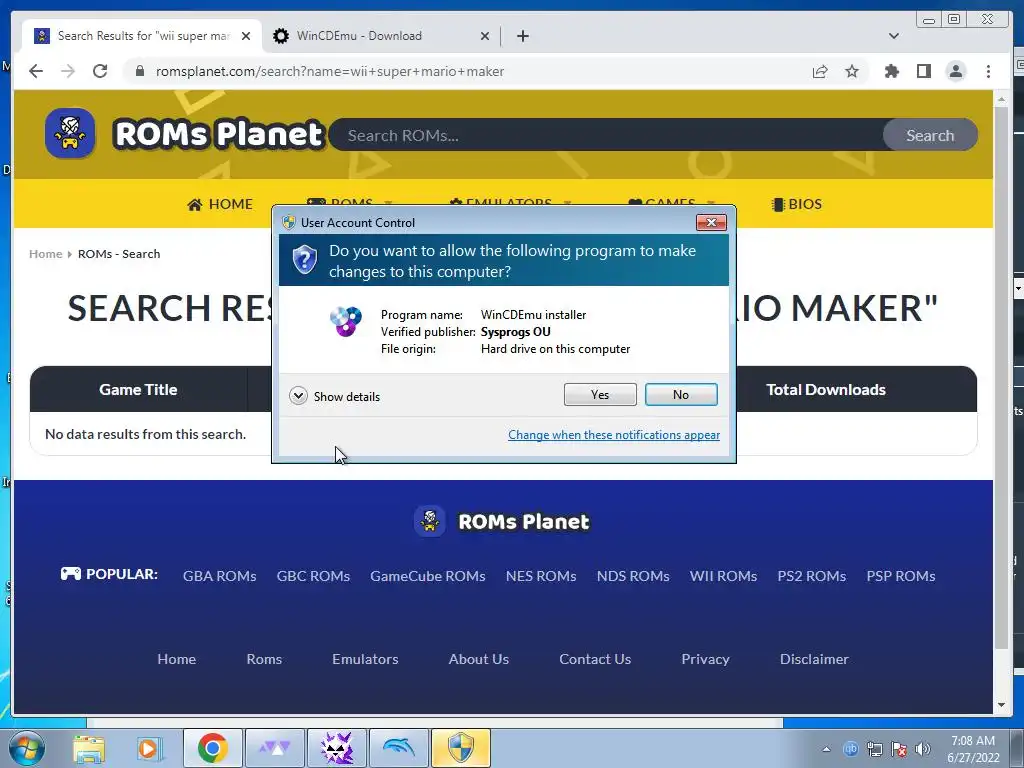
Task: Share this page icon in address bar
Action: 820,71
